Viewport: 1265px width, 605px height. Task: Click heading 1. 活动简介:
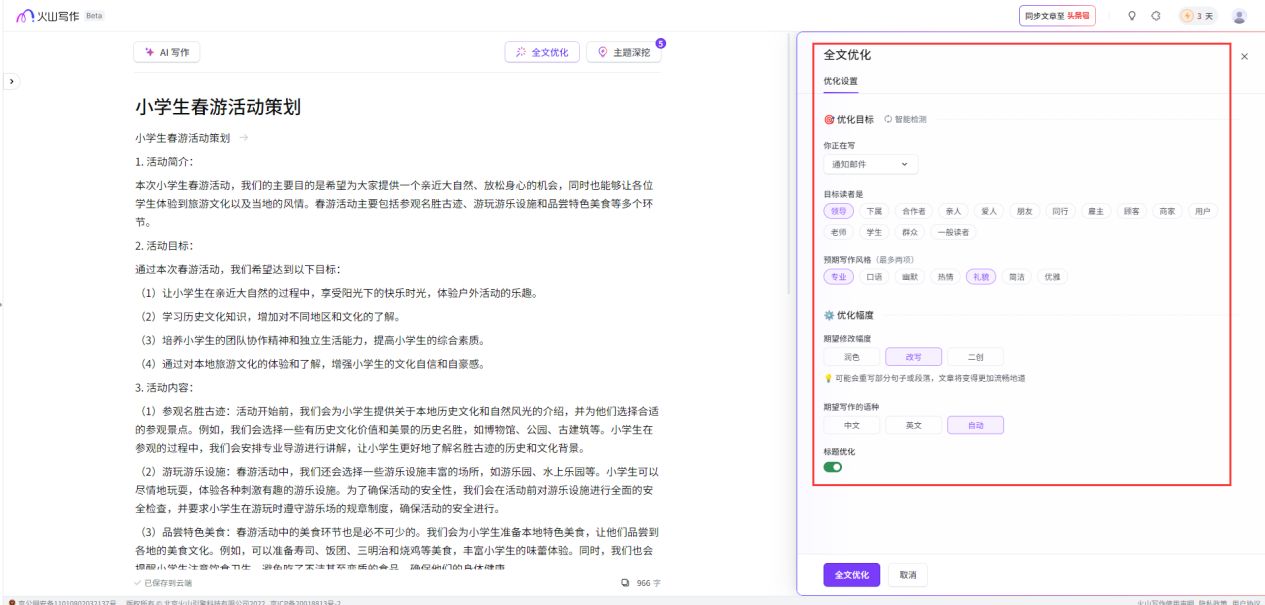click(164, 161)
